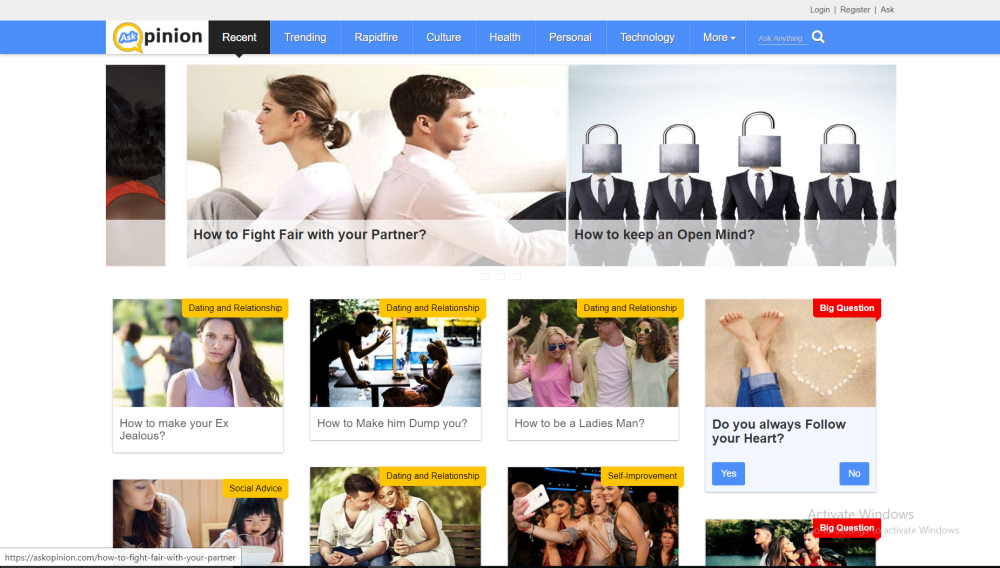1000x568 pixels.
Task: Expand the More dropdown menu
Action: [719, 37]
